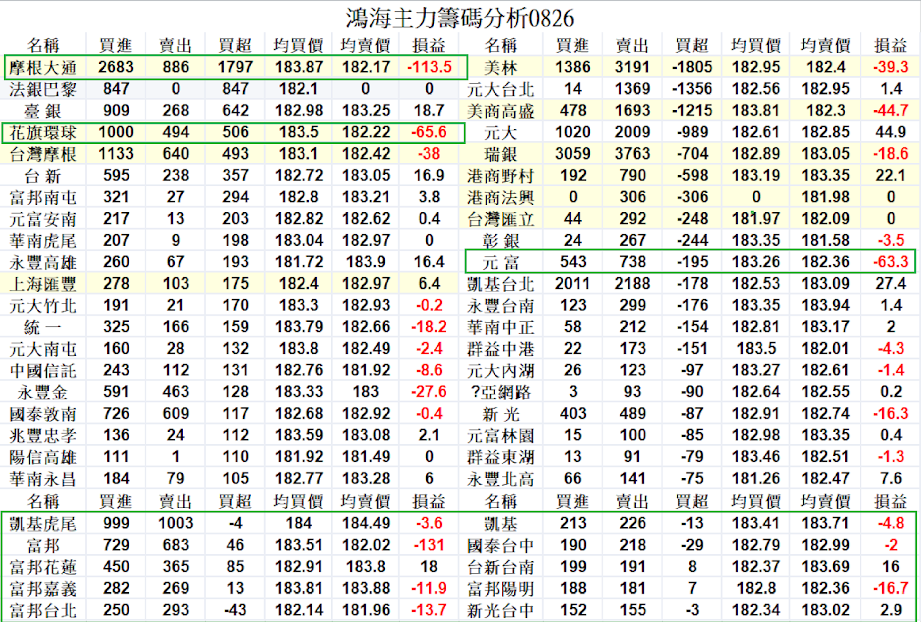Click the 新 光 row name
Viewport: 921px width, 622px height.
click(500, 414)
